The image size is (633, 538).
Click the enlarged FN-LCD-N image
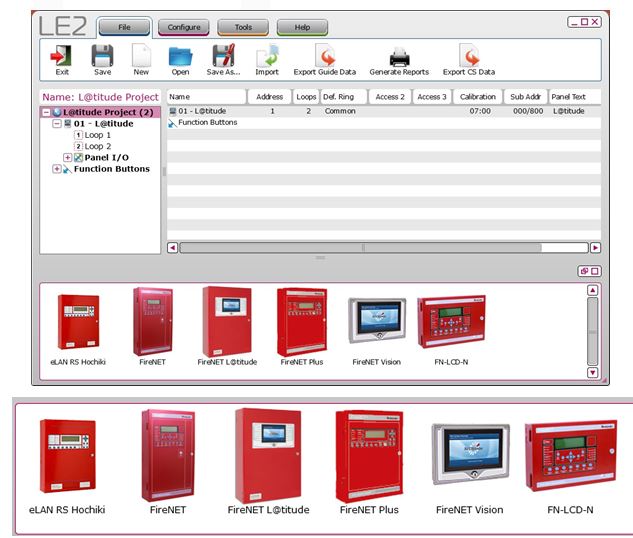click(x=570, y=455)
